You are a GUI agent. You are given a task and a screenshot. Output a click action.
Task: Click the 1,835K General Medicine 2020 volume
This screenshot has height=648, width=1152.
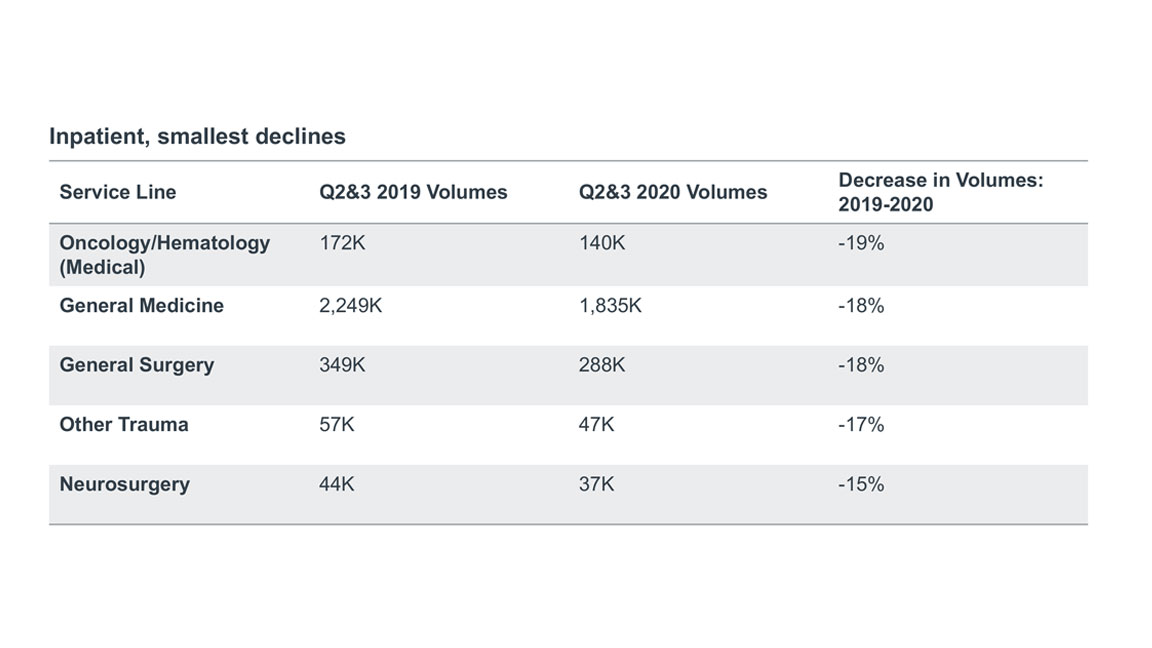click(610, 306)
